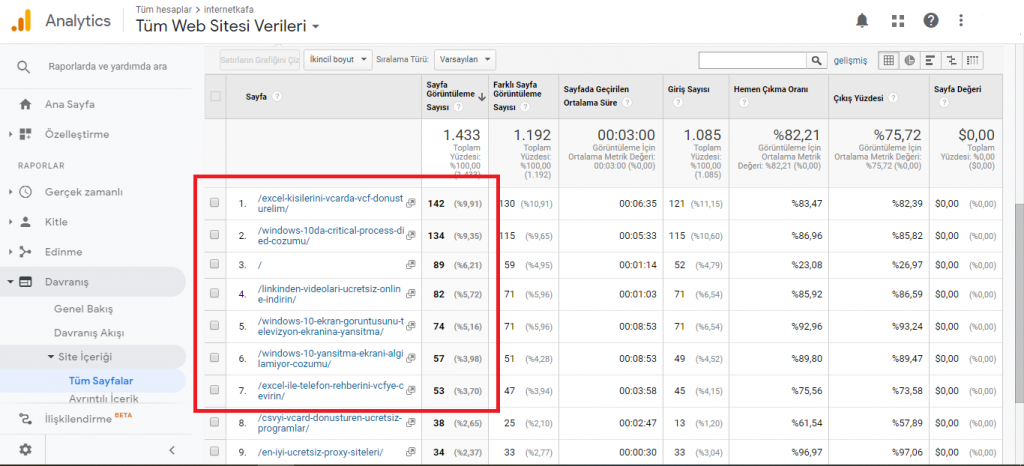Click help icon beside Sayfada Geçirilen Ortalama Süre
The width and height of the screenshot is (1024, 466).
[x=627, y=102]
